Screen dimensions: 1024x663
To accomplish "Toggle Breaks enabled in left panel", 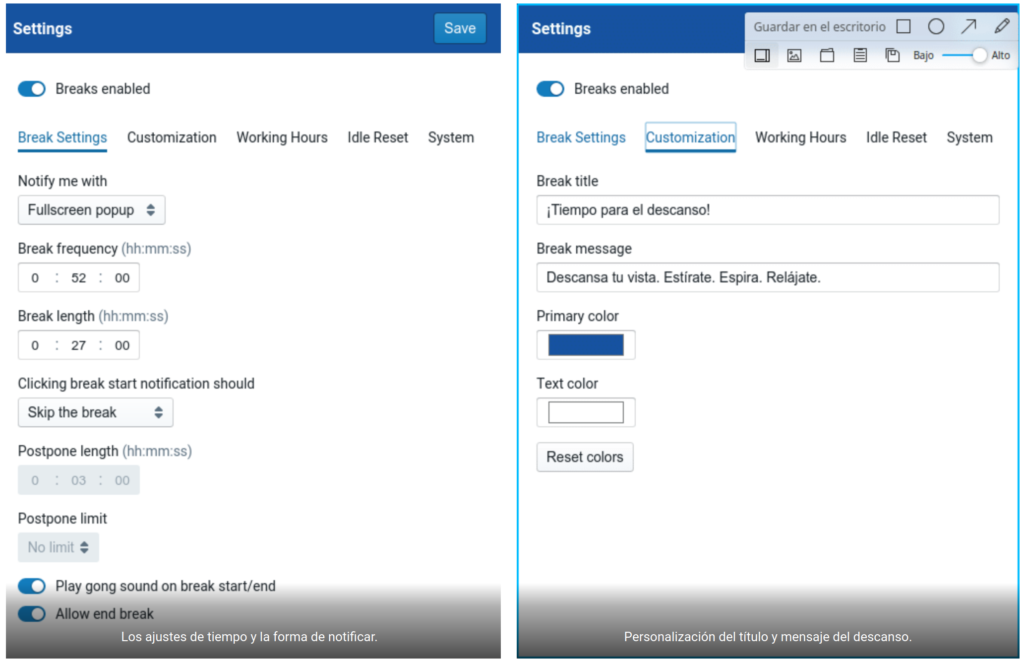I will pos(32,89).
